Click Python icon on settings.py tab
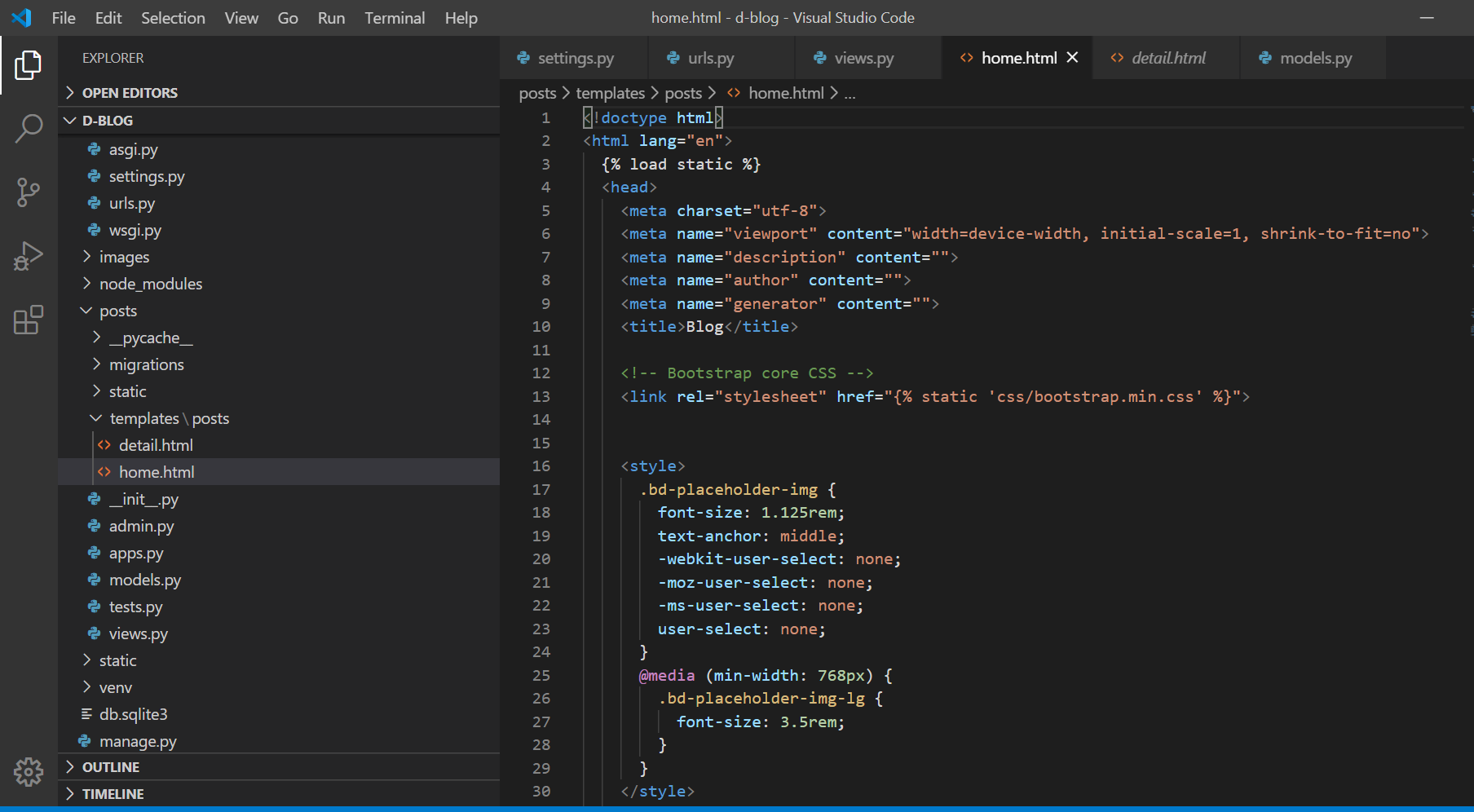Screen dimensions: 1474x812 coord(523,58)
